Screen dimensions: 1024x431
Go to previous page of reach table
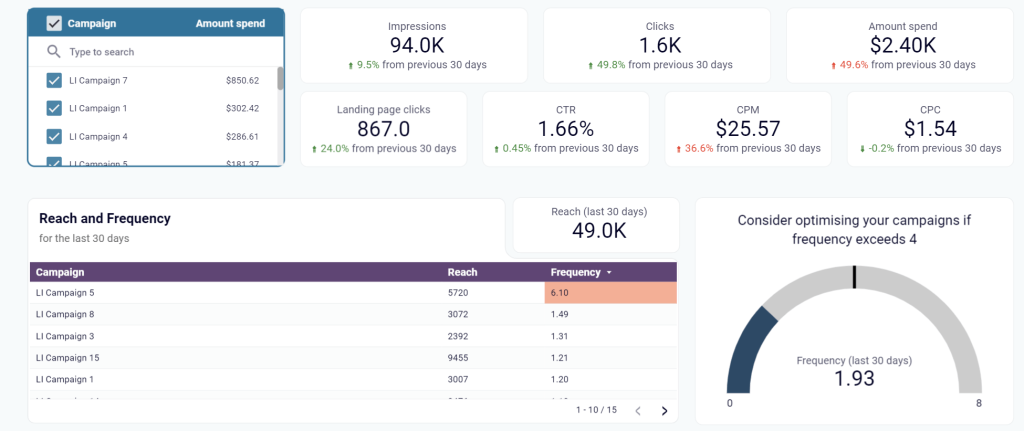[x=638, y=411]
